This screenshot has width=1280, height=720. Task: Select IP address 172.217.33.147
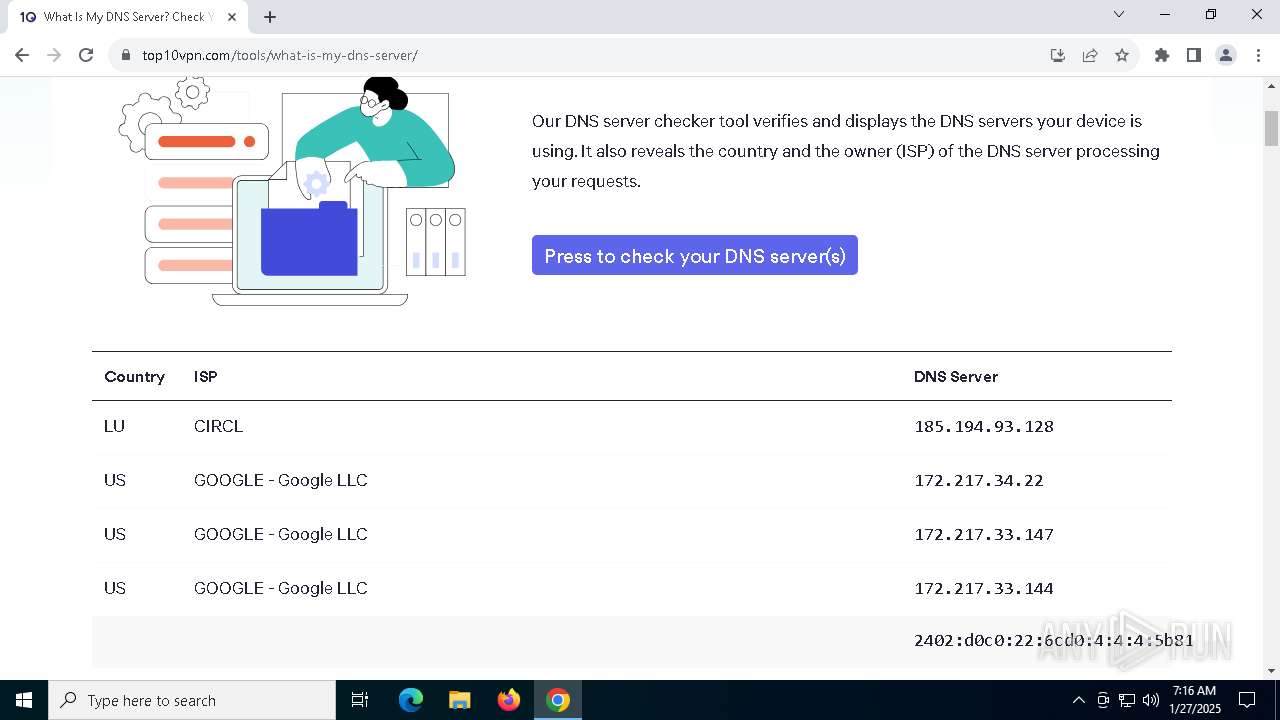point(984,534)
